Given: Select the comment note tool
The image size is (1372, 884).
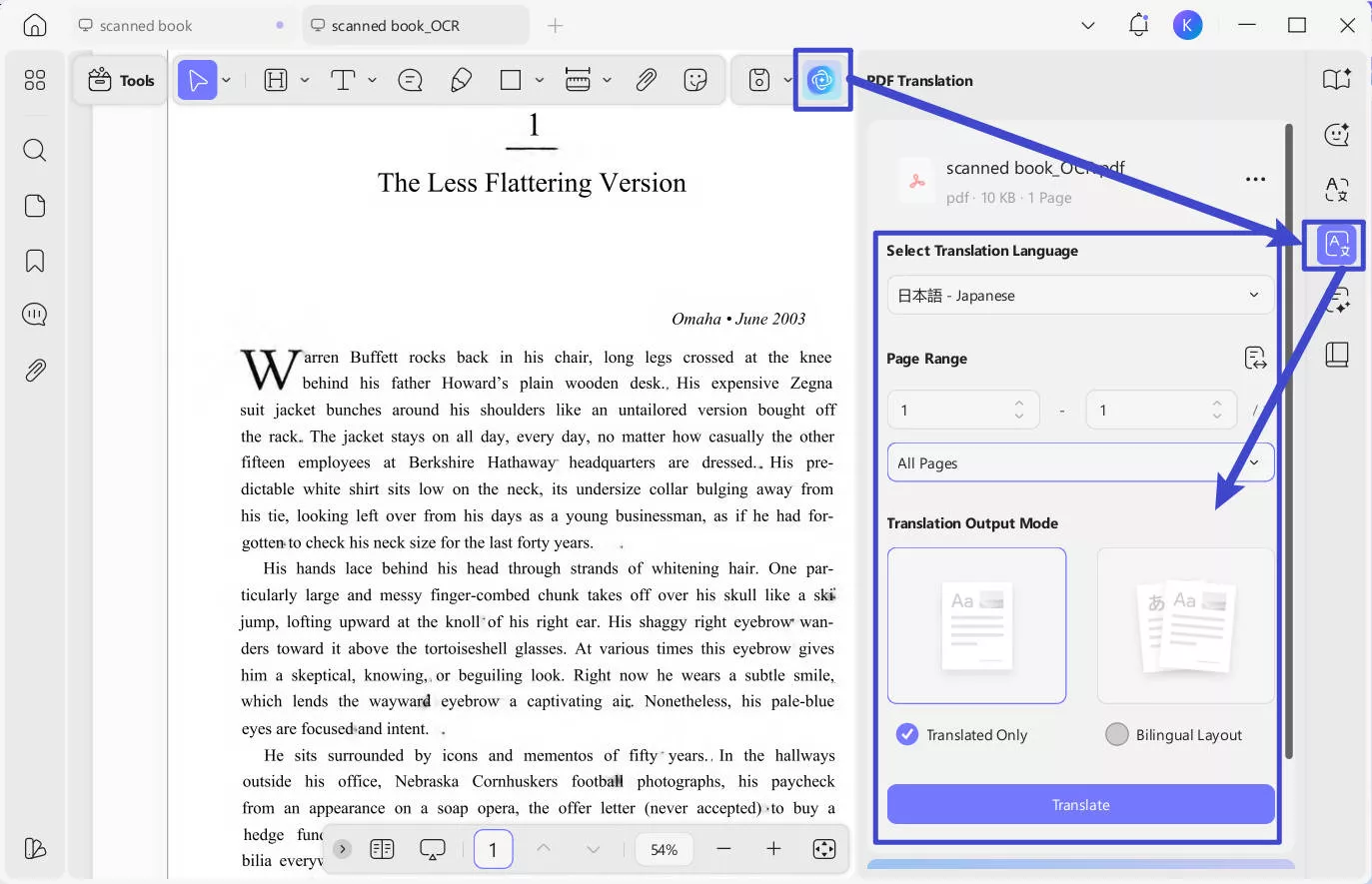Looking at the screenshot, I should (x=410, y=80).
